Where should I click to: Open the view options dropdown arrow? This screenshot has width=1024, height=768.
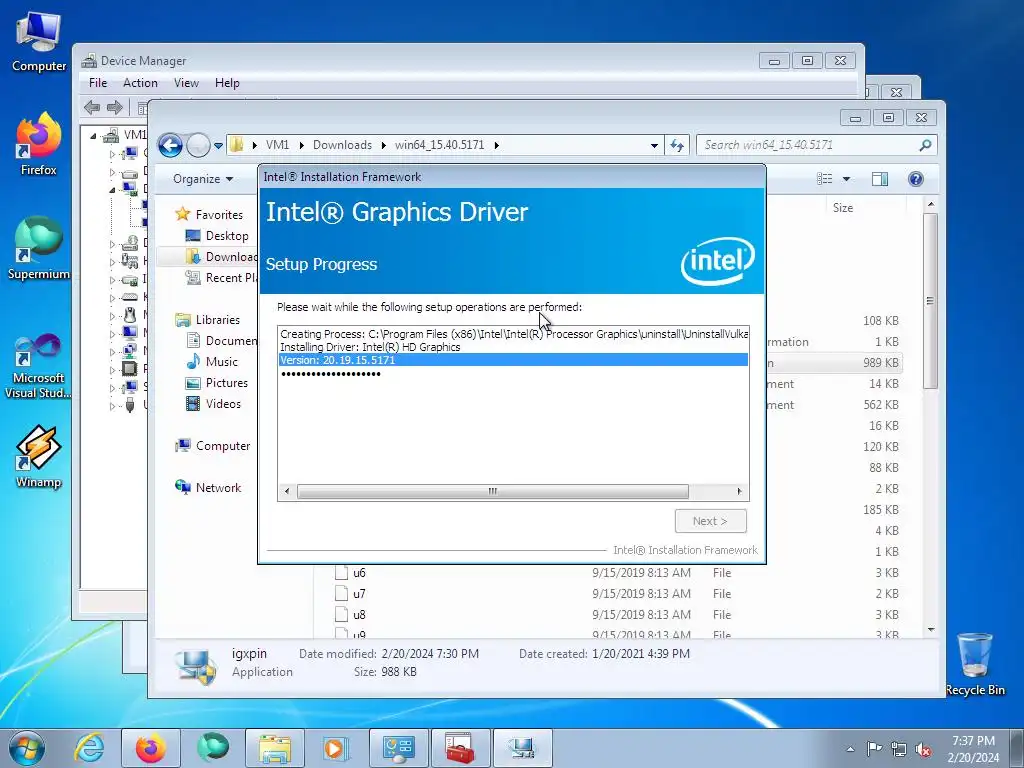[846, 179]
